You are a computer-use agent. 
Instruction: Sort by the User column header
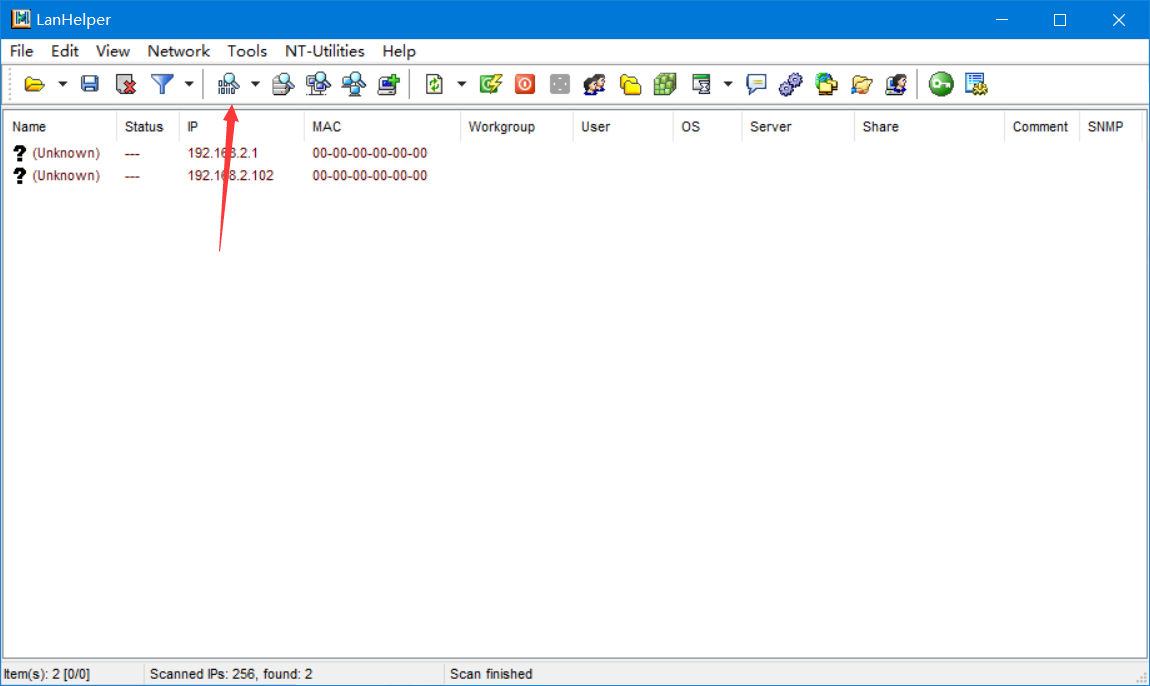(x=623, y=127)
